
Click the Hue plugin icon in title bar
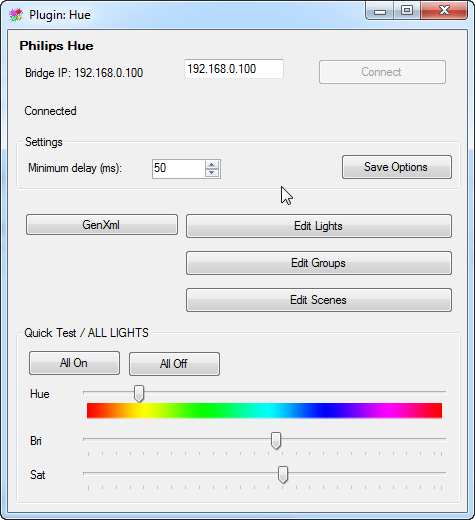tap(16, 15)
